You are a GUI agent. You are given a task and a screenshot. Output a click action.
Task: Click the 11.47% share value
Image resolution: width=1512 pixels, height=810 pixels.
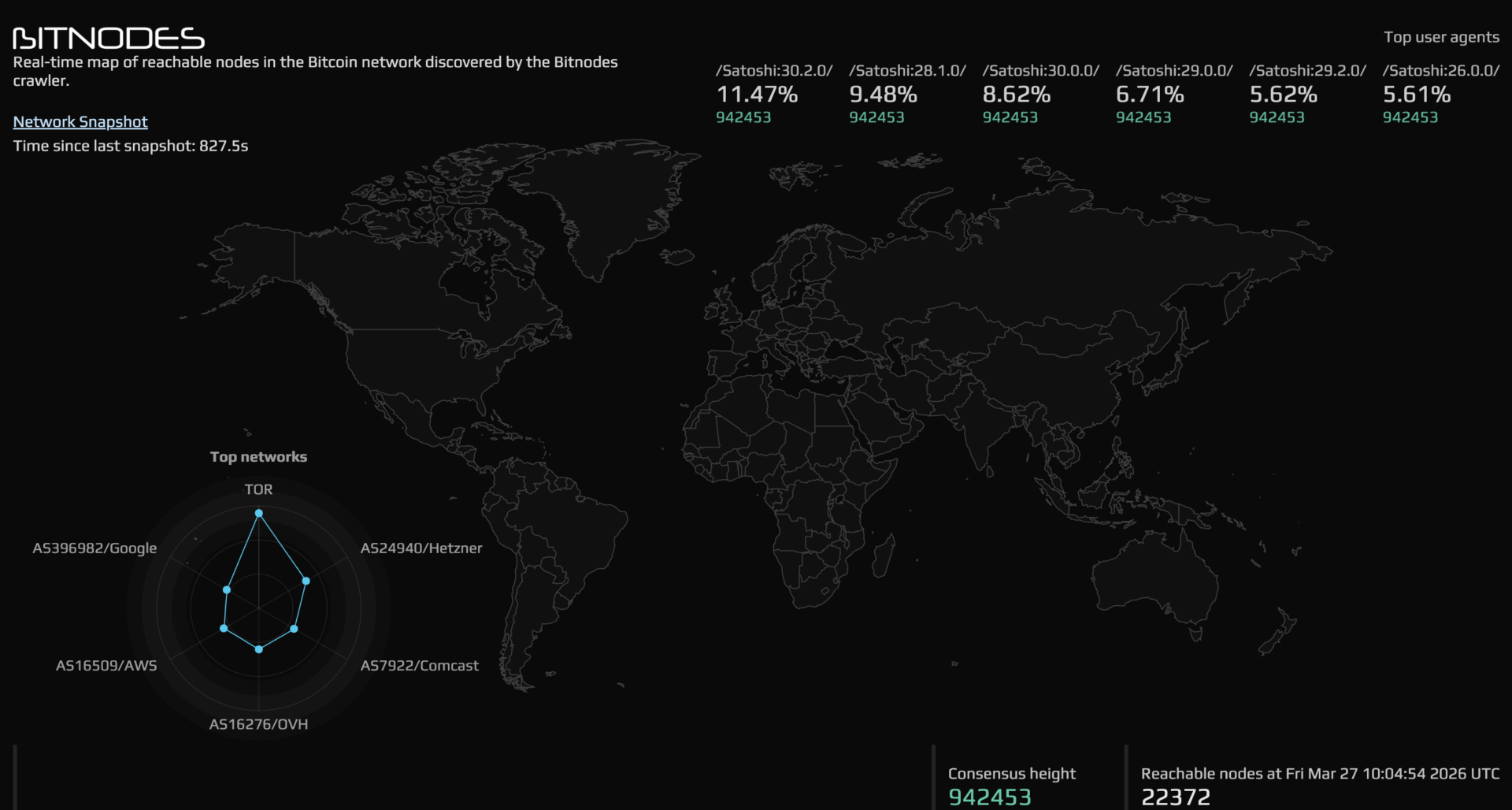pos(757,95)
